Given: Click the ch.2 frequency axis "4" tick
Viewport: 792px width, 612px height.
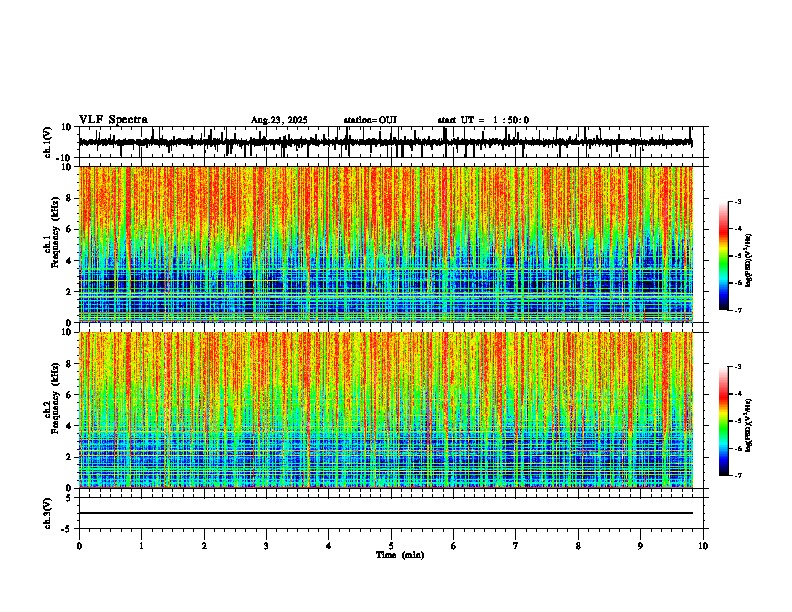Looking at the screenshot, I should click(x=70, y=426).
